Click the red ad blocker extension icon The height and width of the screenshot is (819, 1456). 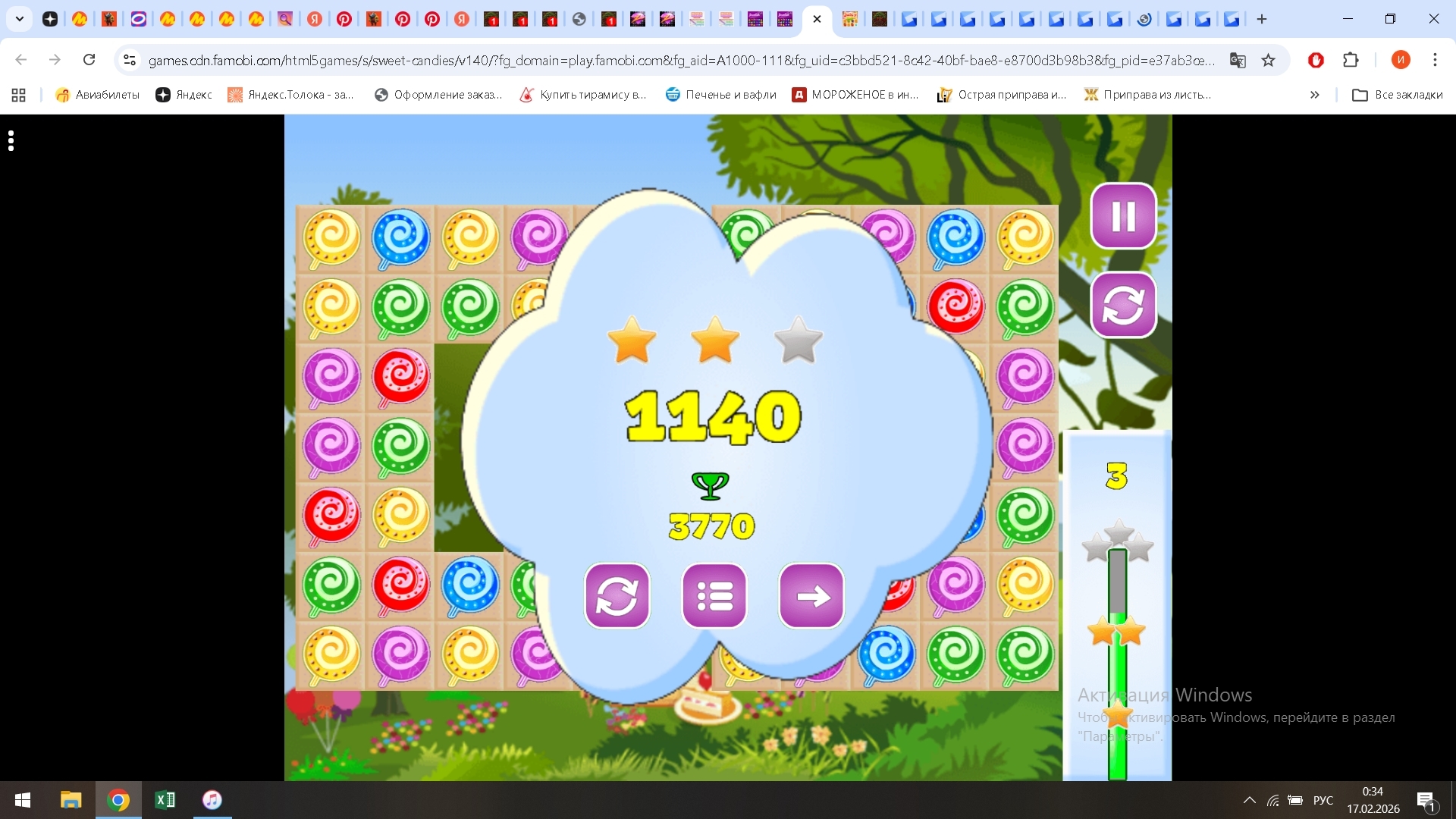[1316, 60]
